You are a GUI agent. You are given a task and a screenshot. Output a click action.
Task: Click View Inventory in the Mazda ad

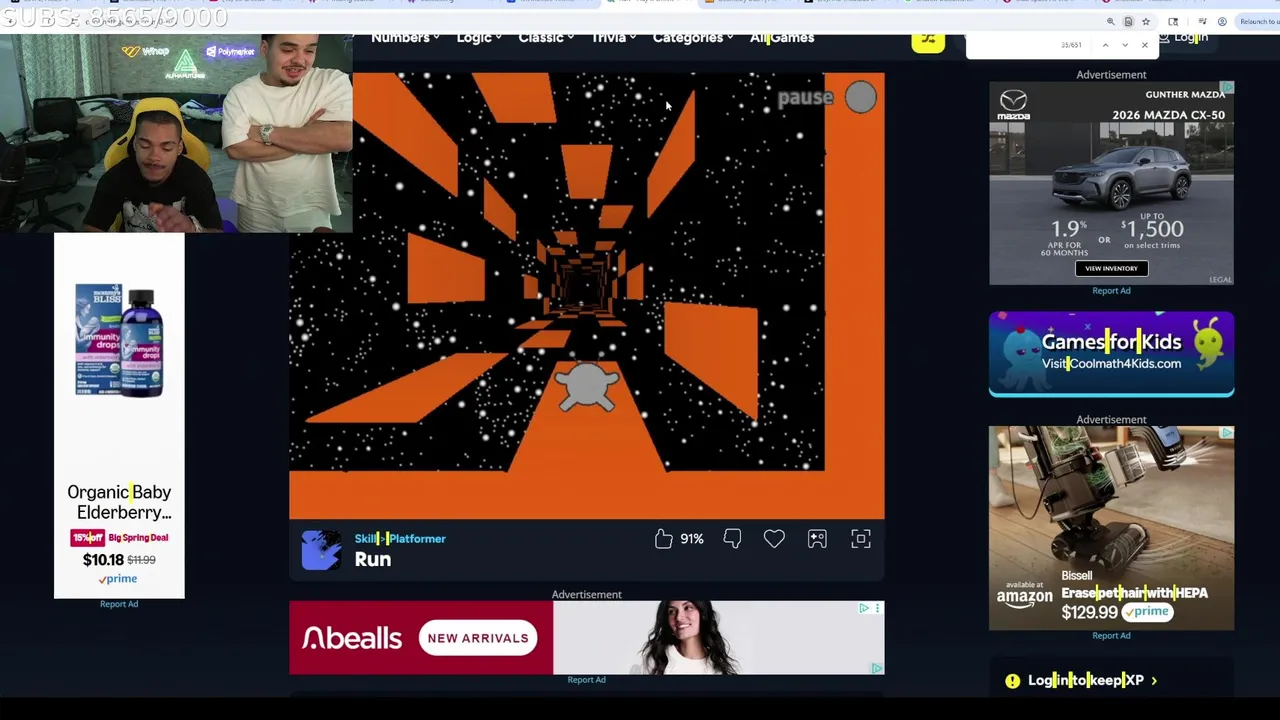tap(1111, 268)
